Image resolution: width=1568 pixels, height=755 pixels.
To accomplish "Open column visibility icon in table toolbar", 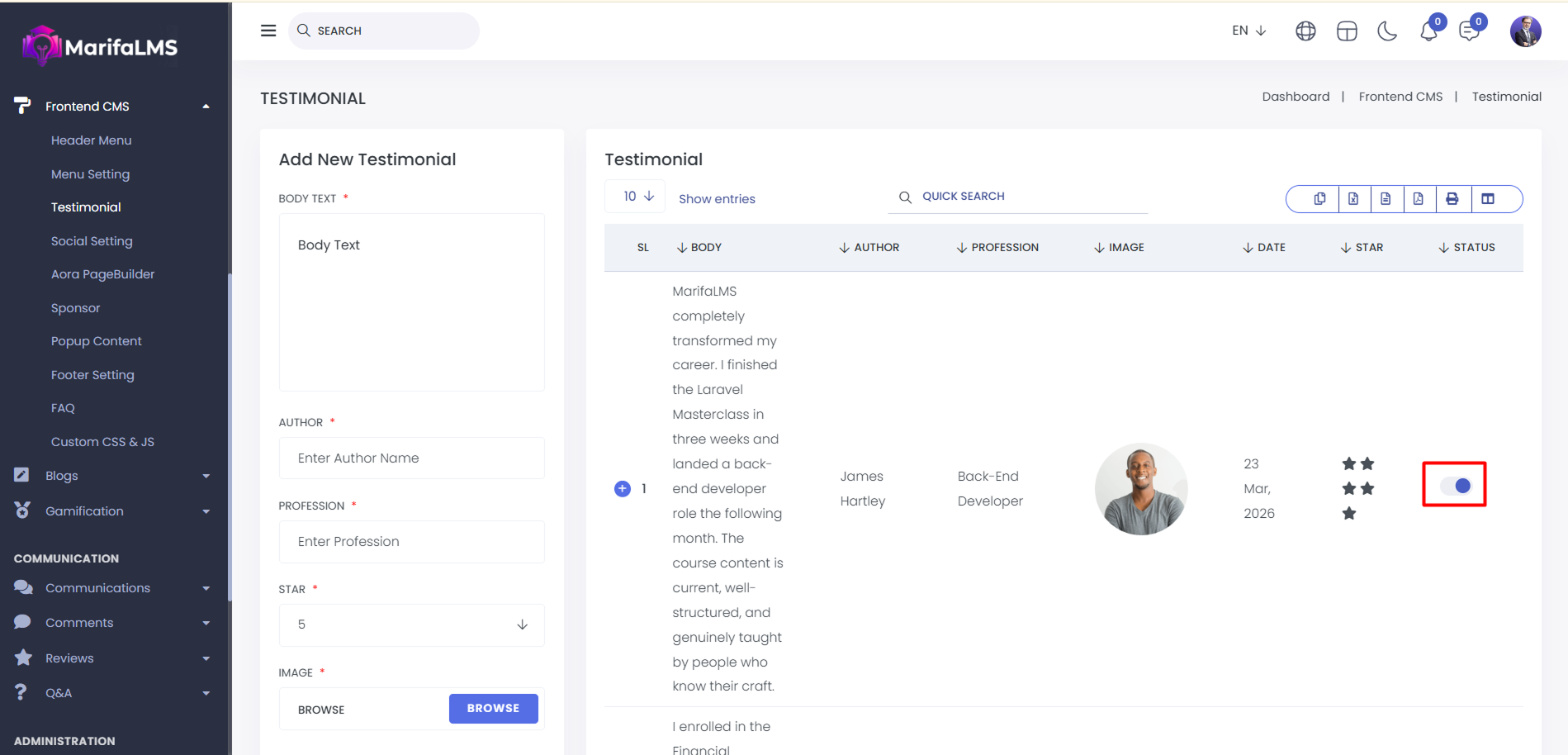I will pyautogui.click(x=1488, y=199).
